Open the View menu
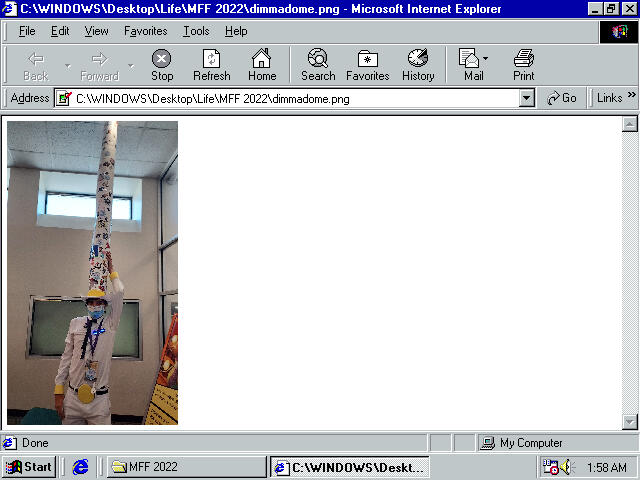The width and height of the screenshot is (640, 480). click(96, 31)
